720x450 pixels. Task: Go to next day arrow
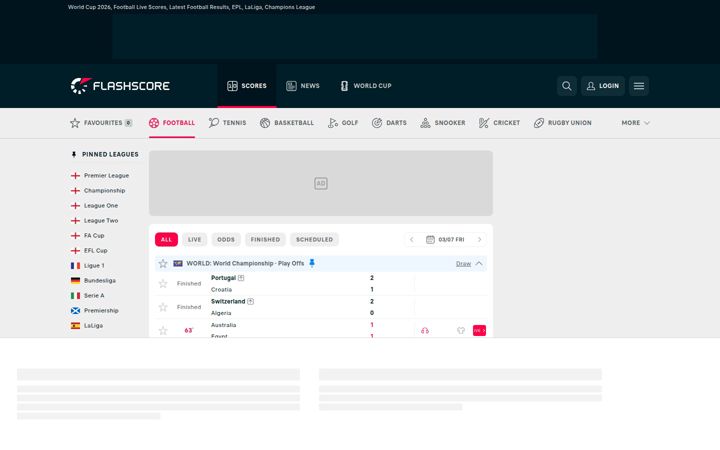point(479,240)
